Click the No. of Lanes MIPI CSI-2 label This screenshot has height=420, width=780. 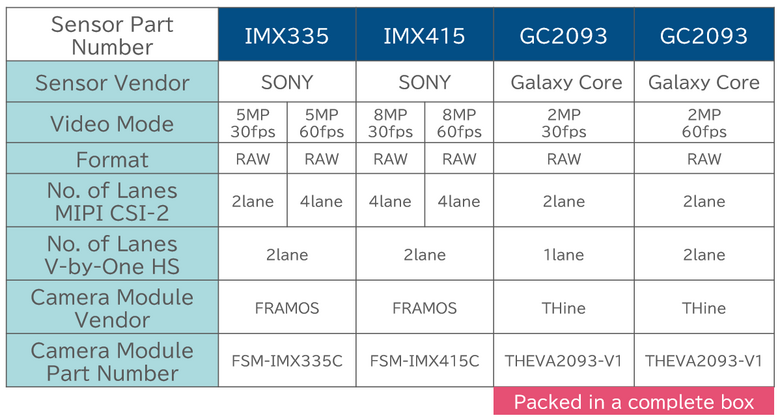[x=112, y=201]
